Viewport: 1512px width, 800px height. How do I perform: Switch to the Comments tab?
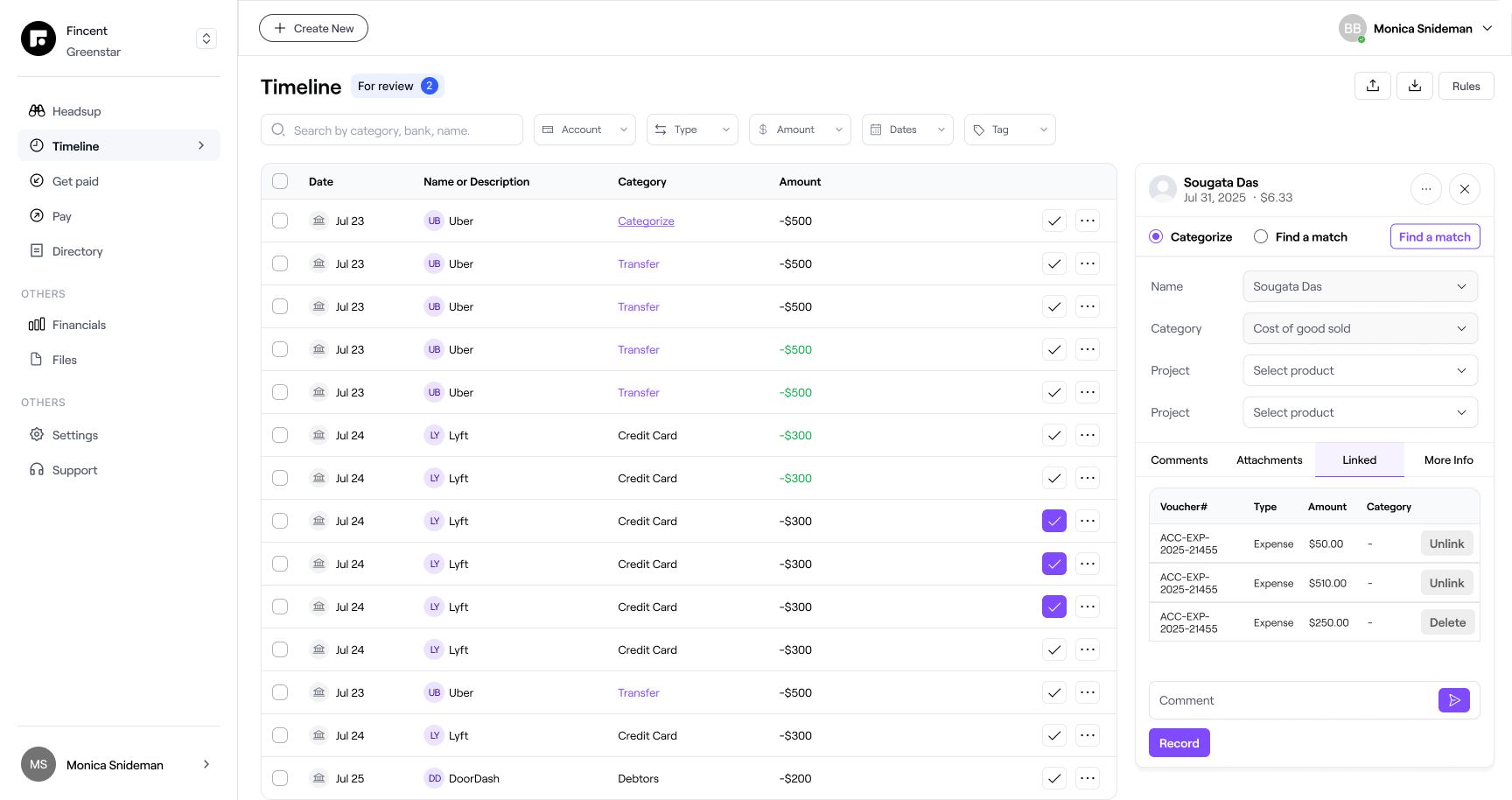tap(1179, 460)
